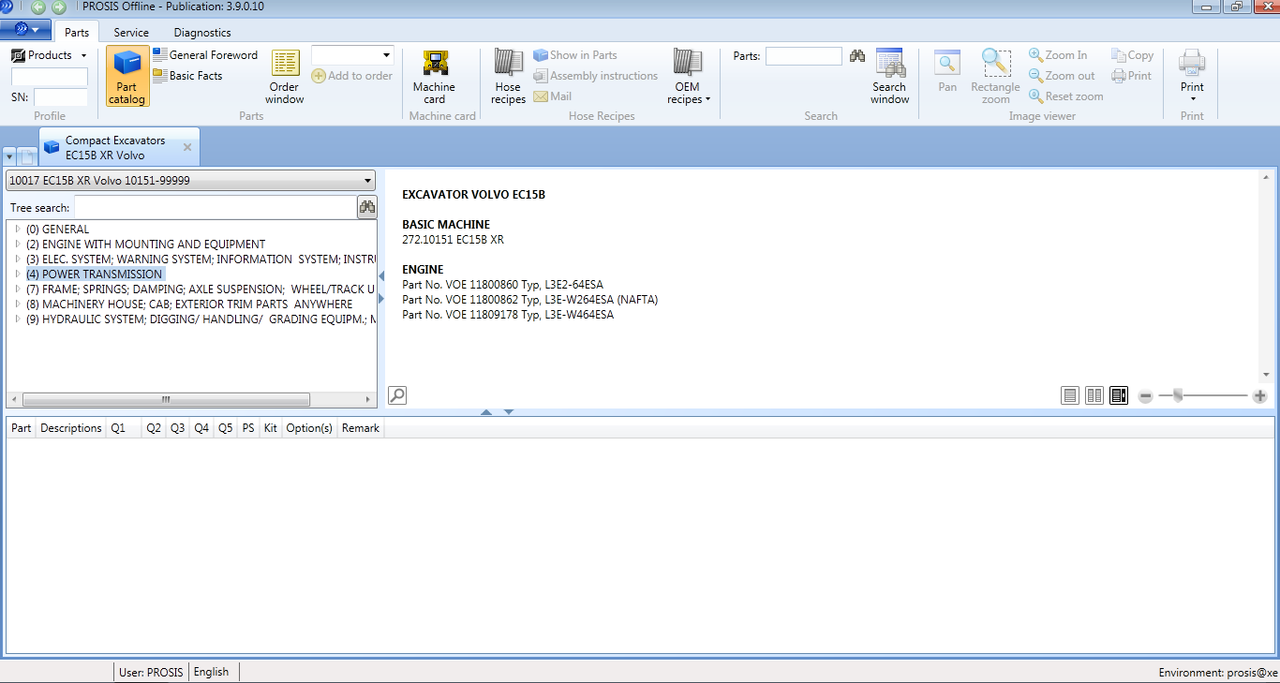
Task: Click the Kit column header
Action: [x=270, y=428]
